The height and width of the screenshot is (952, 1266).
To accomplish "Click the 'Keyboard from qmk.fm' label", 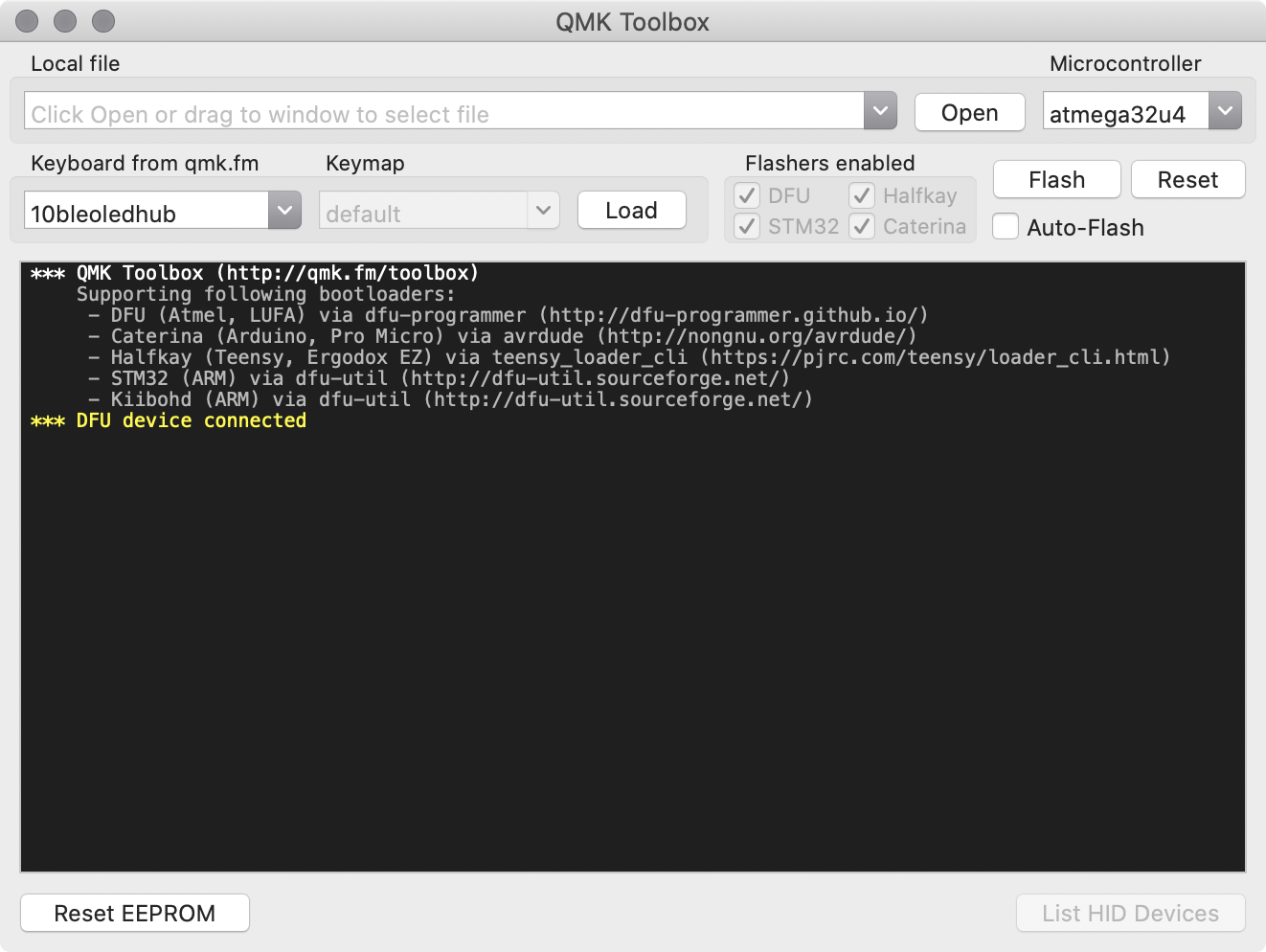I will 145,163.
